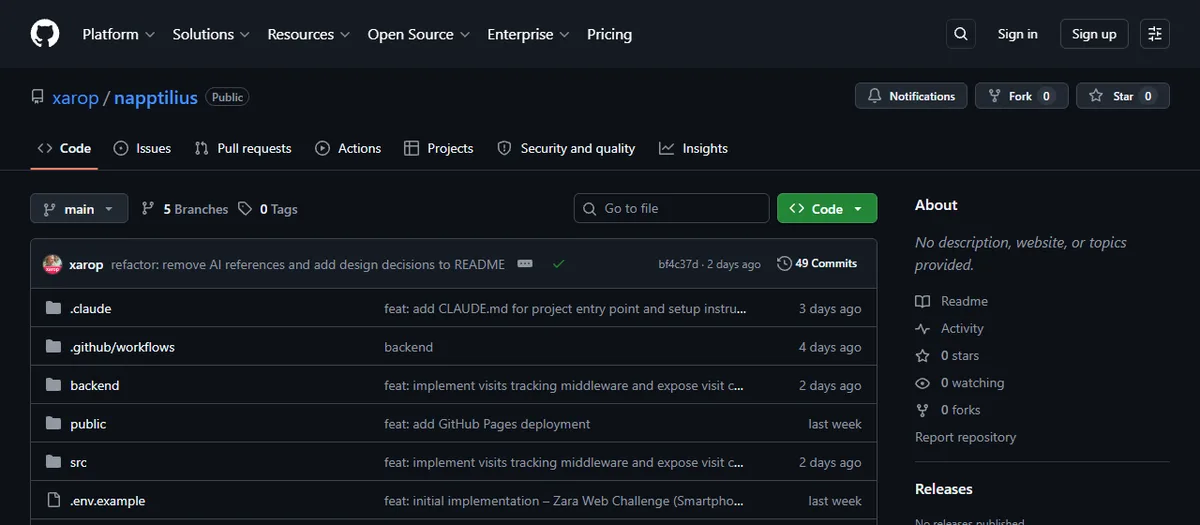The height and width of the screenshot is (525, 1200).
Task: Fork the repository
Action: coord(1021,96)
